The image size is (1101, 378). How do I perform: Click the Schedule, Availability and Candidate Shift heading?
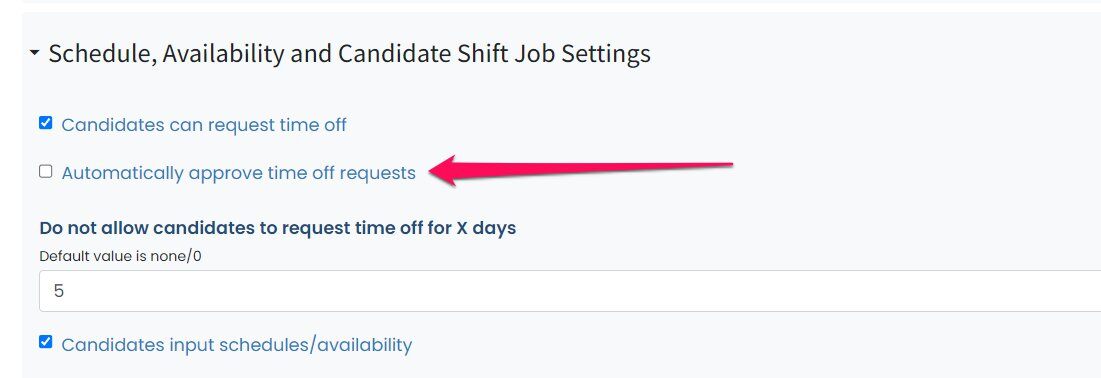(x=350, y=54)
